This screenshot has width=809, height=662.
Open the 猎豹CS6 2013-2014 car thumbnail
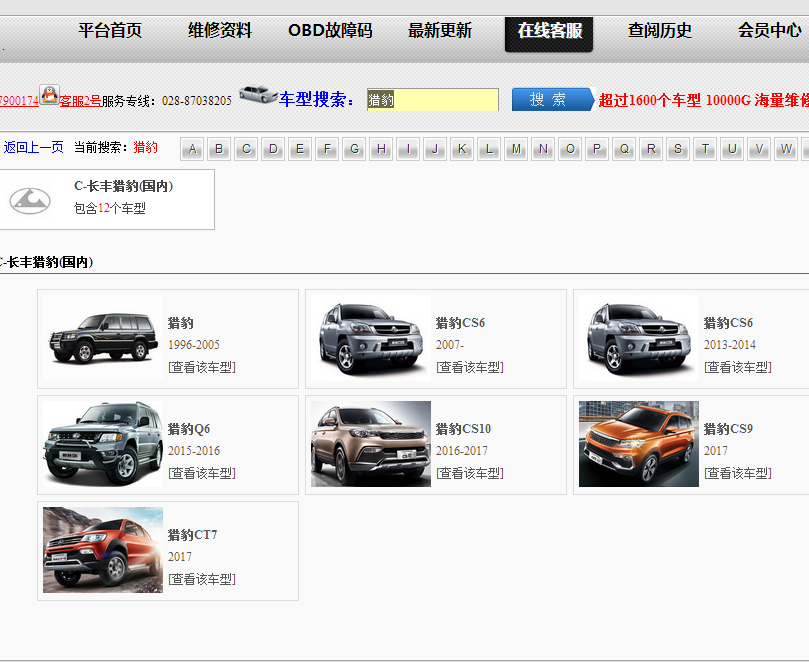[639, 338]
